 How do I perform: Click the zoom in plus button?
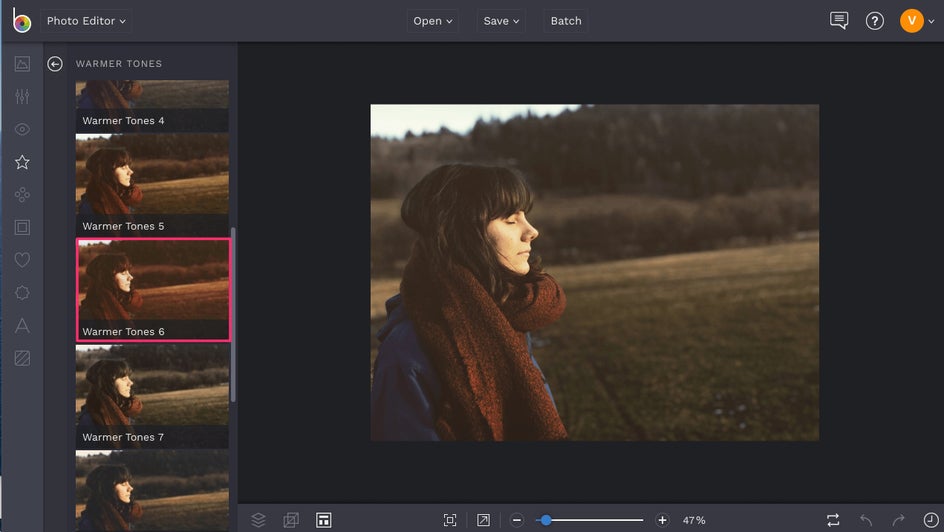662,520
